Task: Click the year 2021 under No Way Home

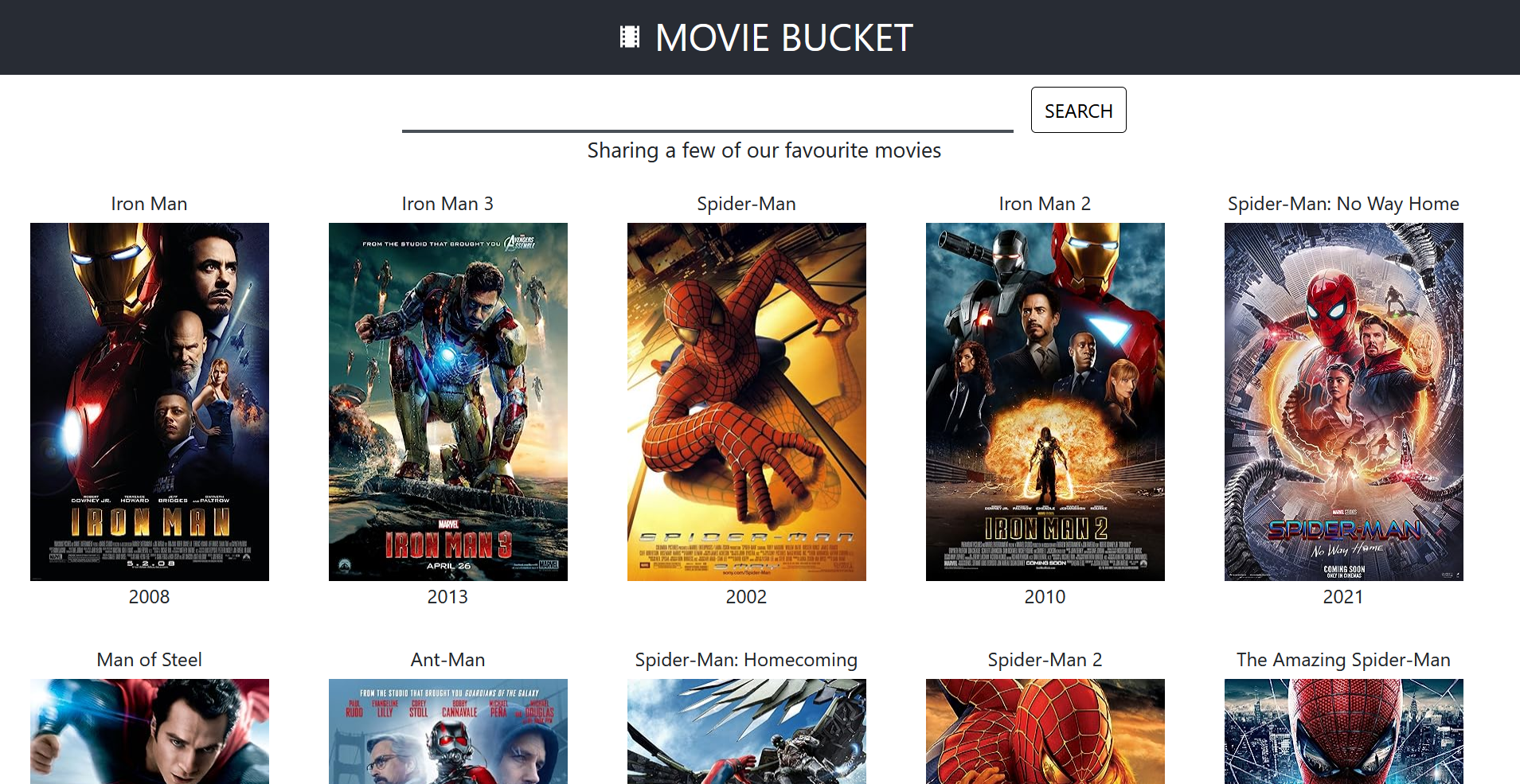Action: (x=1343, y=597)
